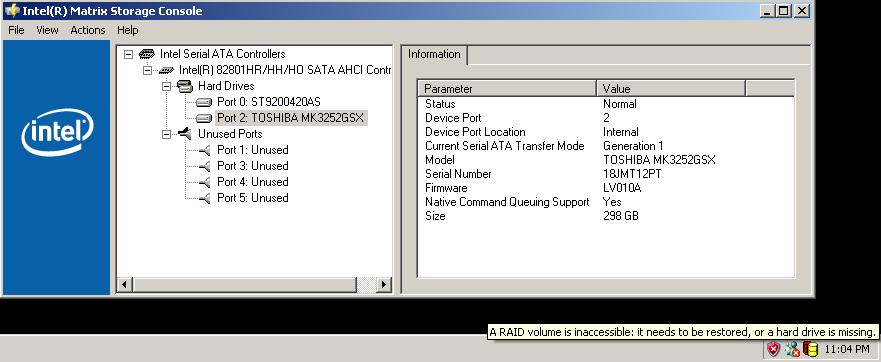Viewport: 881px width, 362px height.
Task: Collapse the Intel Serial ATA Controllers node
Action: pos(129,55)
